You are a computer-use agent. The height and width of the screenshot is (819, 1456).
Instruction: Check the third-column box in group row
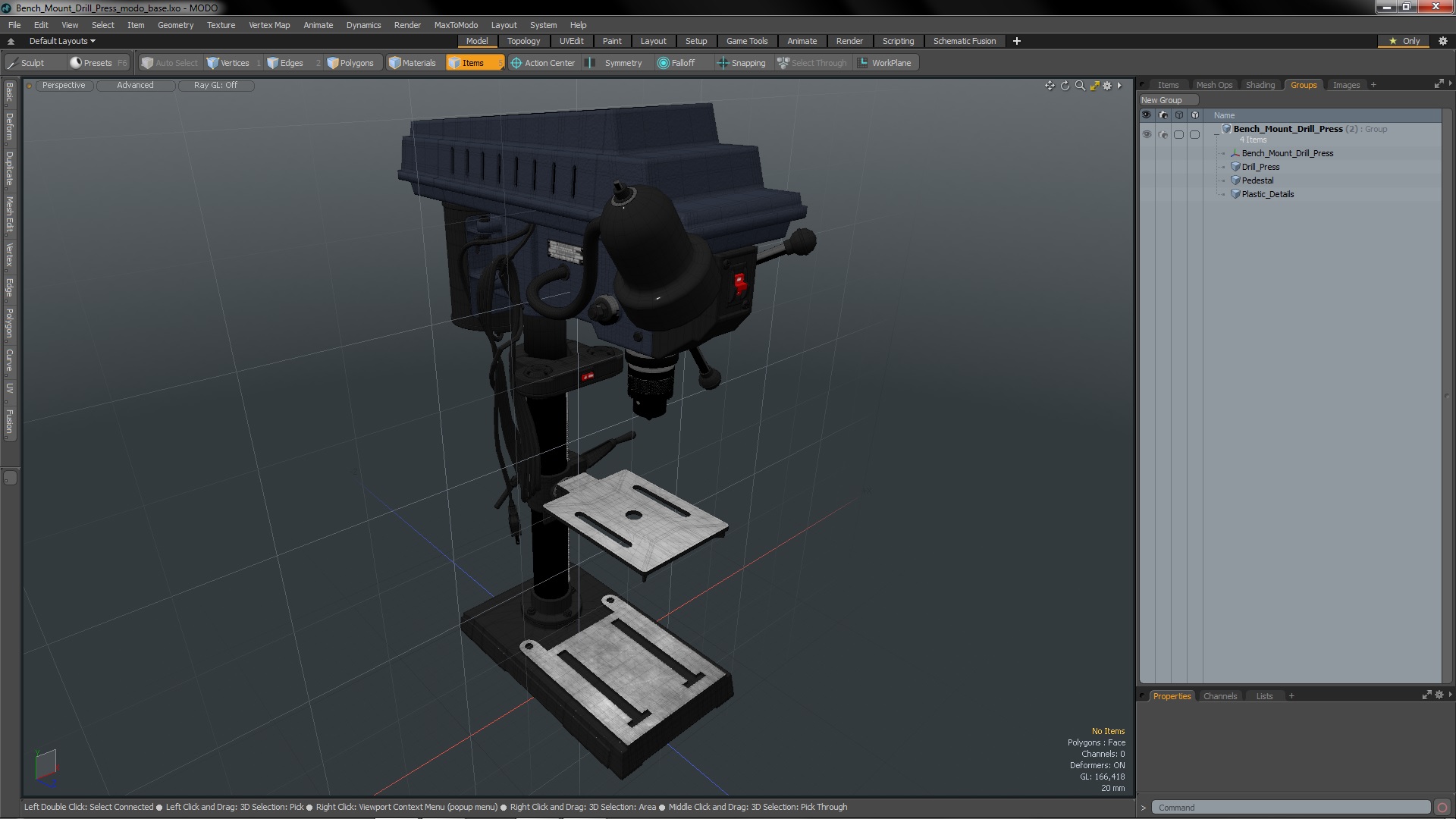point(1178,134)
